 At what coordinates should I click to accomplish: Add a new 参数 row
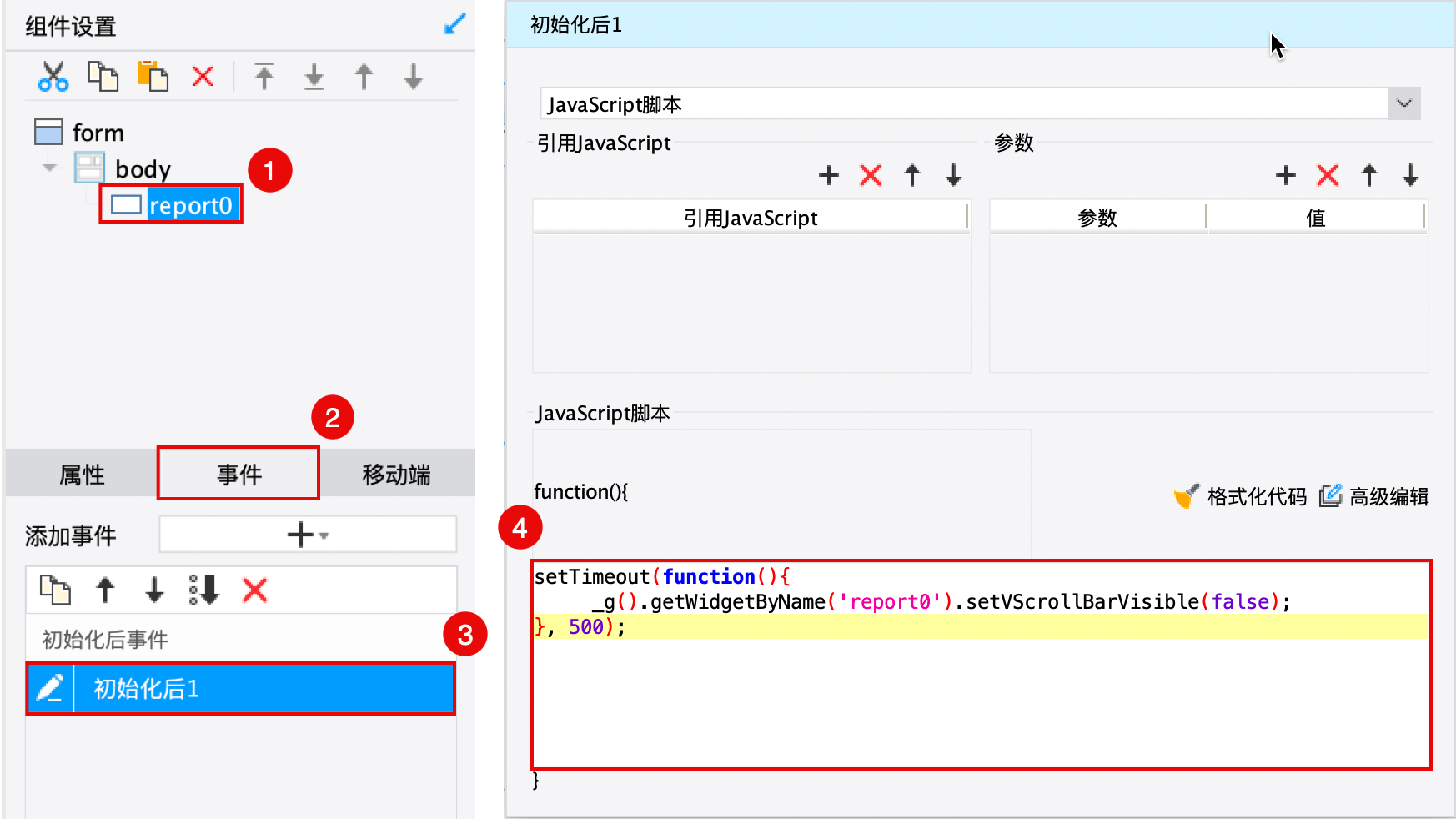pos(1285,175)
